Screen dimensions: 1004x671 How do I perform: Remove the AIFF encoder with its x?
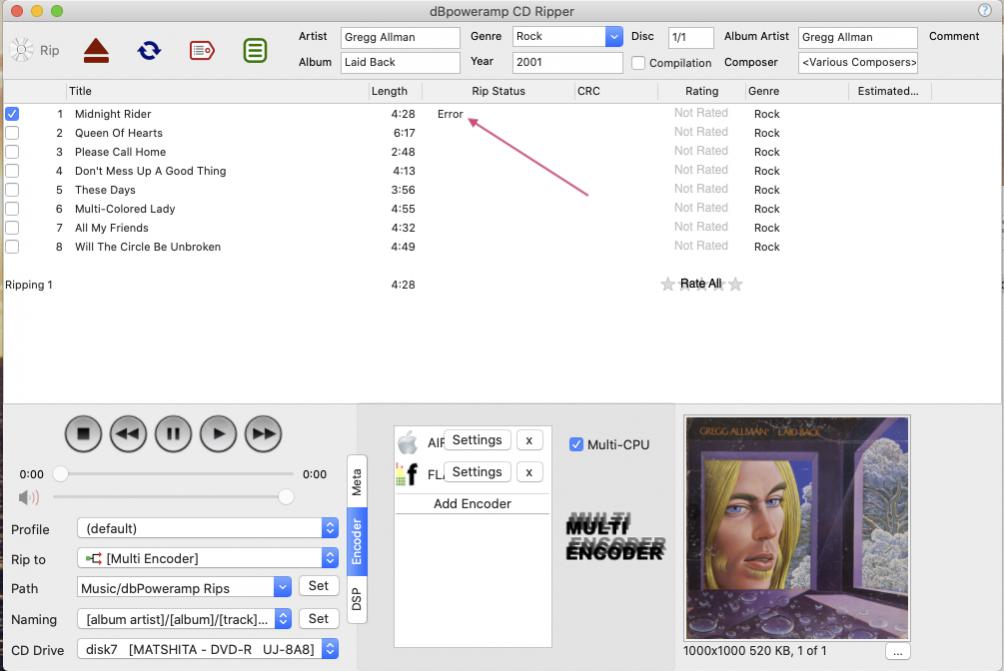pos(529,441)
